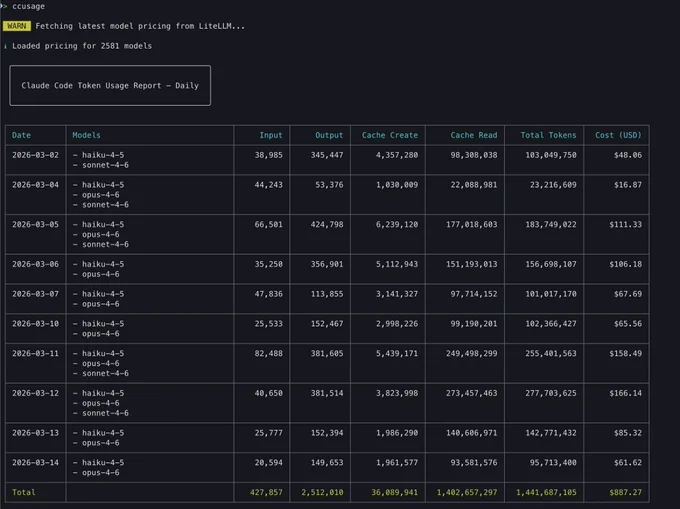Click cost $61.62
The image size is (680, 509).
tap(628, 463)
